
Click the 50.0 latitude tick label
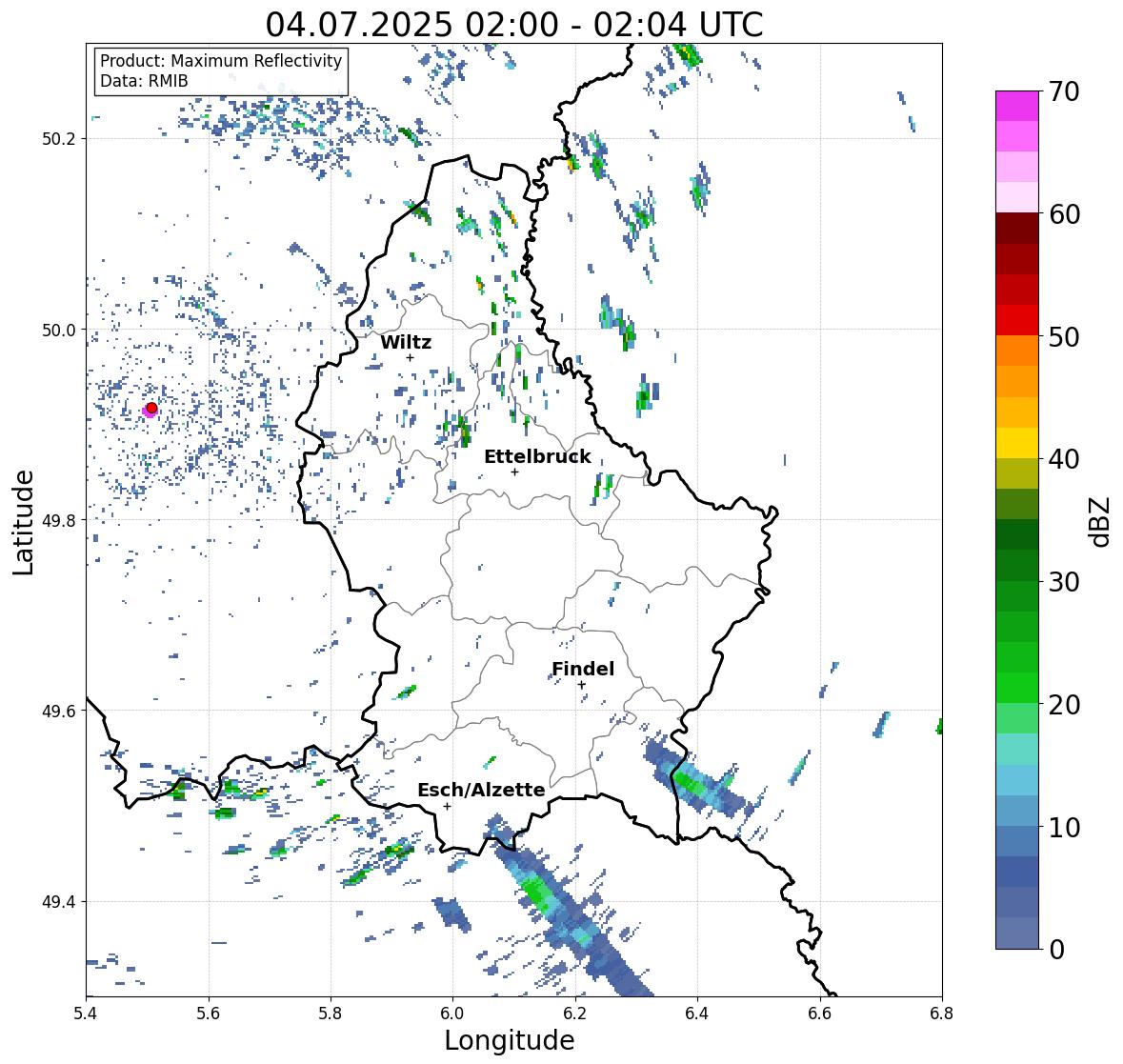tap(59, 331)
